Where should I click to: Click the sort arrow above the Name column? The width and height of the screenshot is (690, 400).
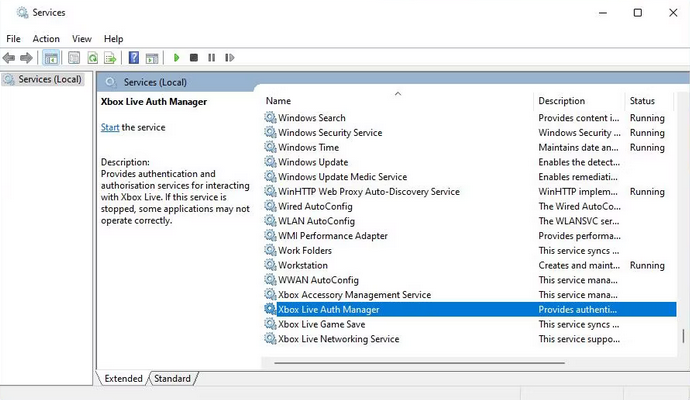point(398,93)
